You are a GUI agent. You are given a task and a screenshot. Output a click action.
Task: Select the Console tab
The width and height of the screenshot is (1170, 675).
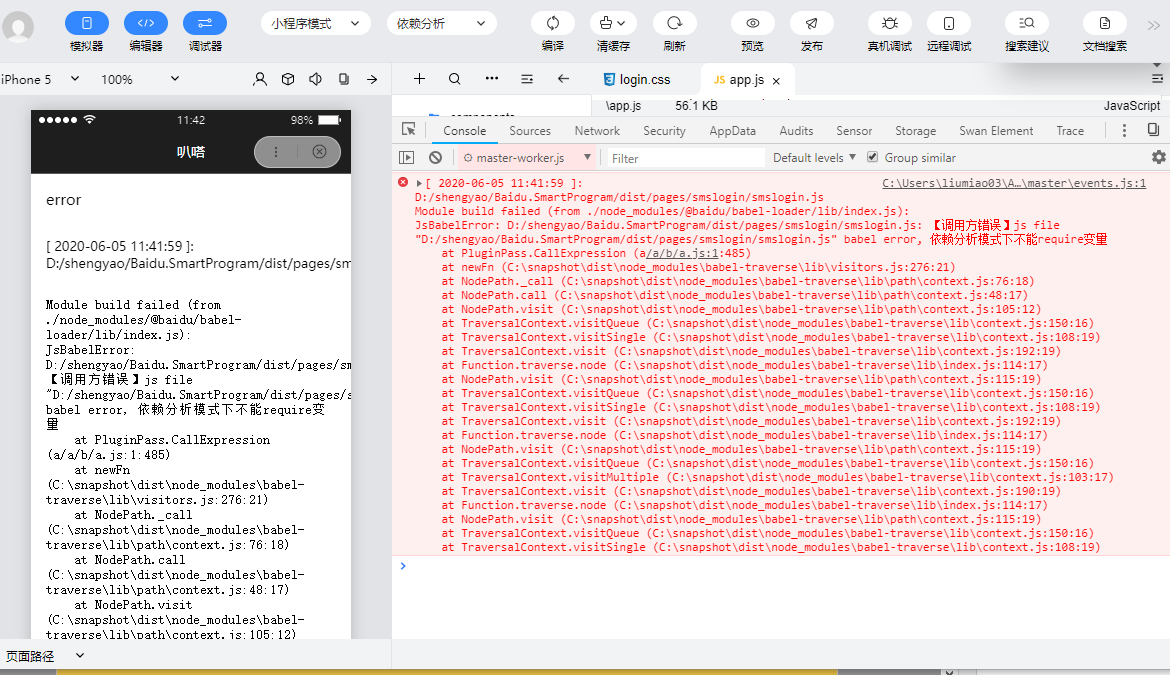pos(464,131)
